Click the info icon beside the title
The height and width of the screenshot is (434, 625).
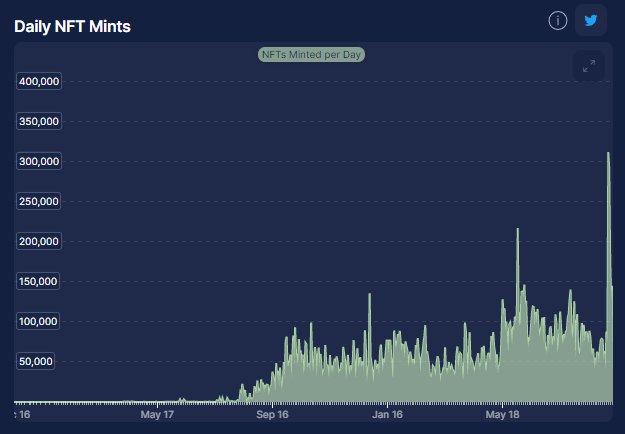(558, 20)
